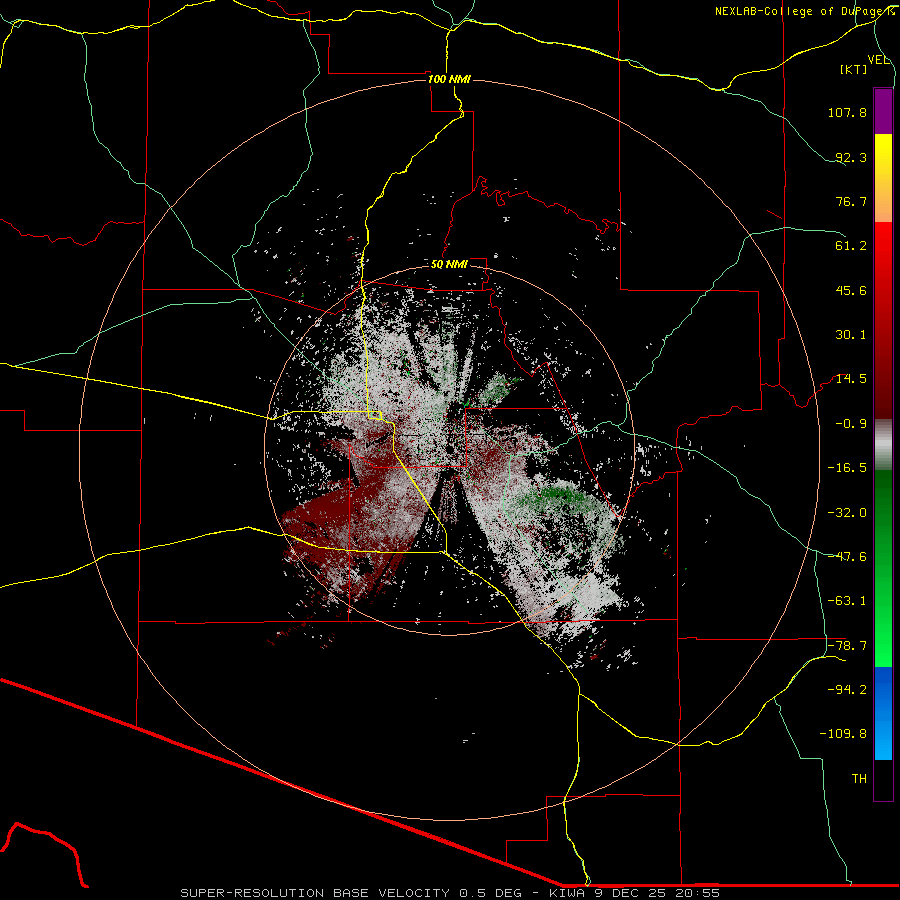
Task: Click the 14.5 velocity scale value
Action: pos(851,379)
